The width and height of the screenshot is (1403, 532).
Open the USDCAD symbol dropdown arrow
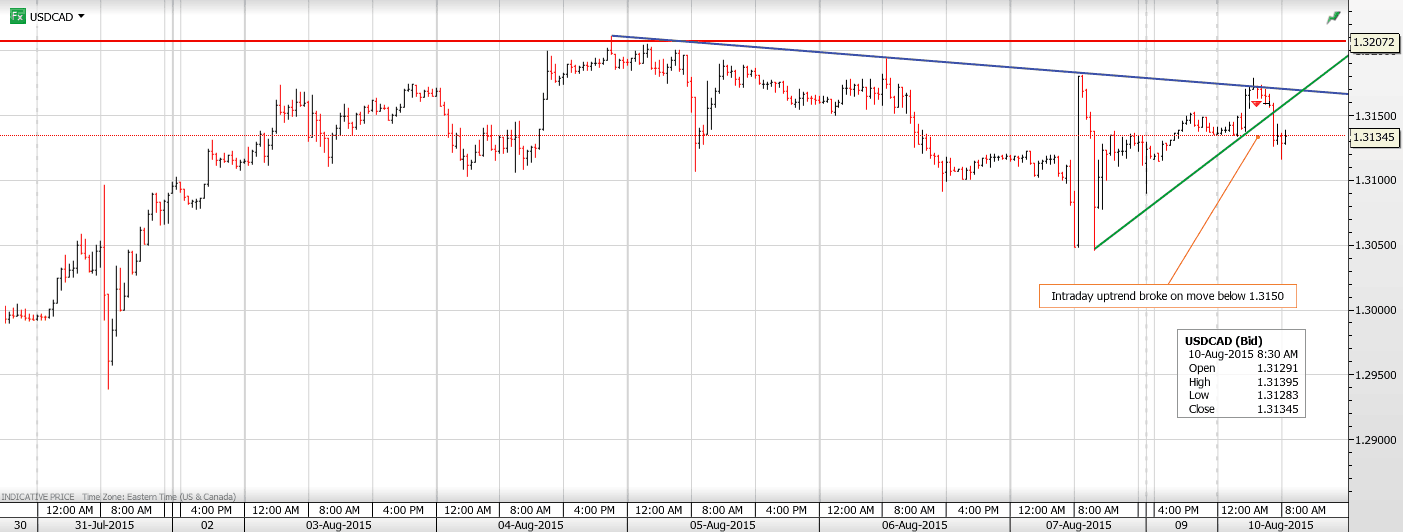[81, 17]
